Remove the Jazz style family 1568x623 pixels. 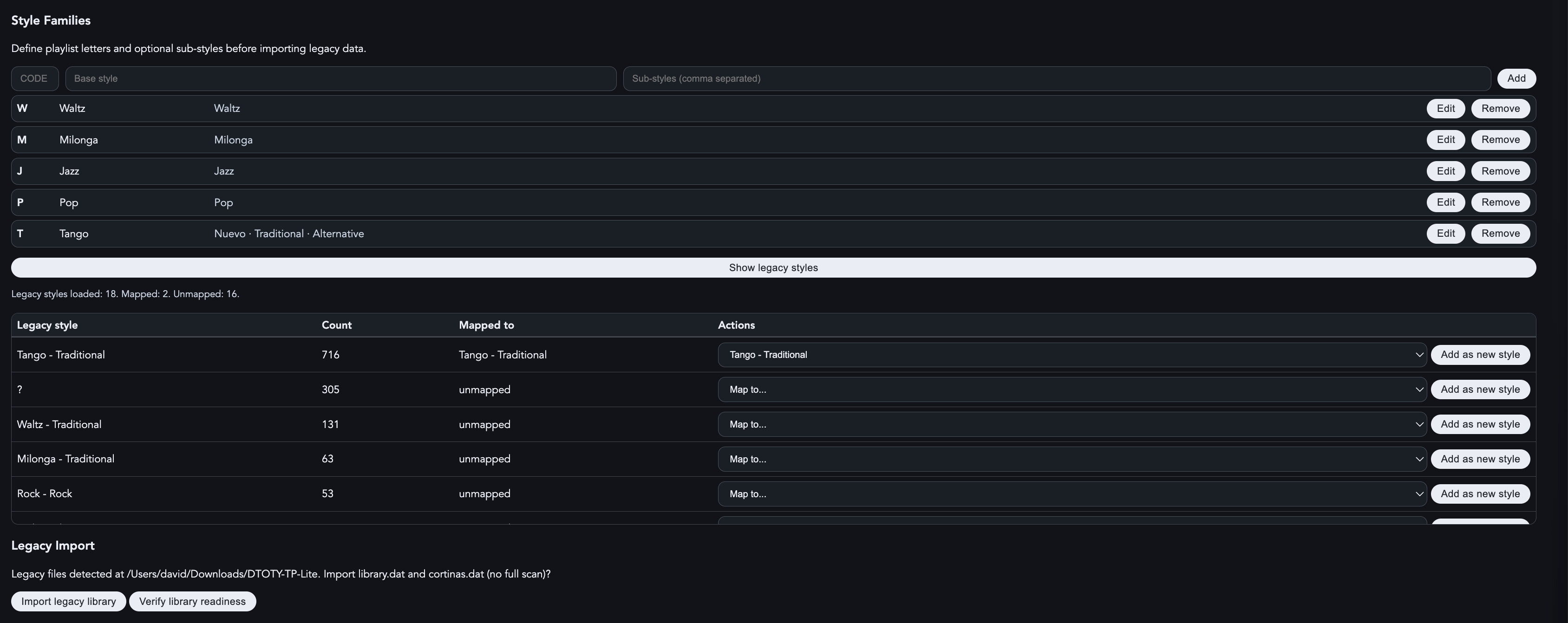[x=1501, y=171]
